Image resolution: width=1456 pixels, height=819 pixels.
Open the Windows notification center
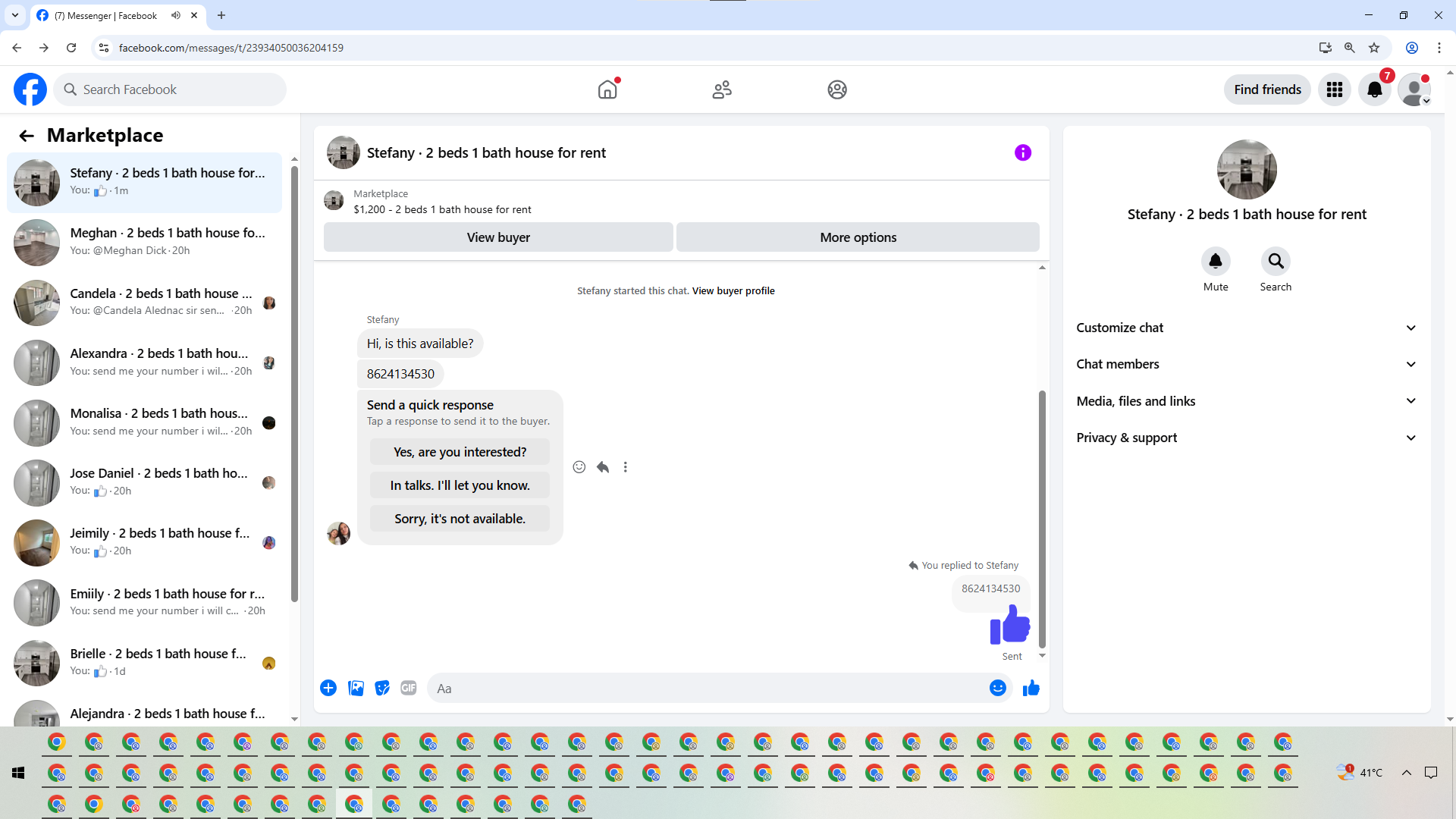pos(1431,773)
